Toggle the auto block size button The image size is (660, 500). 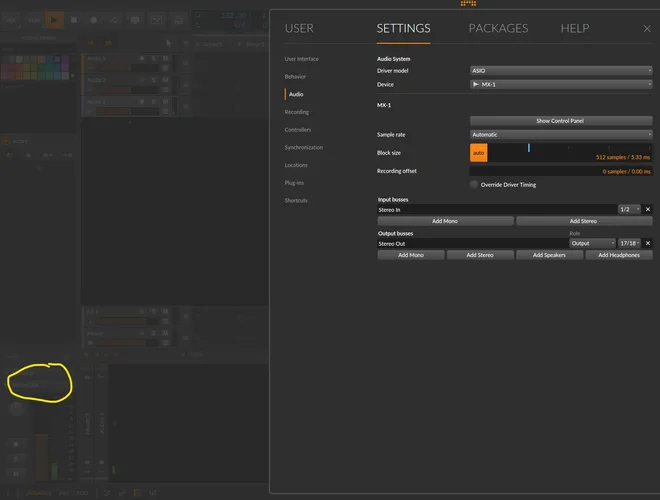[478, 153]
